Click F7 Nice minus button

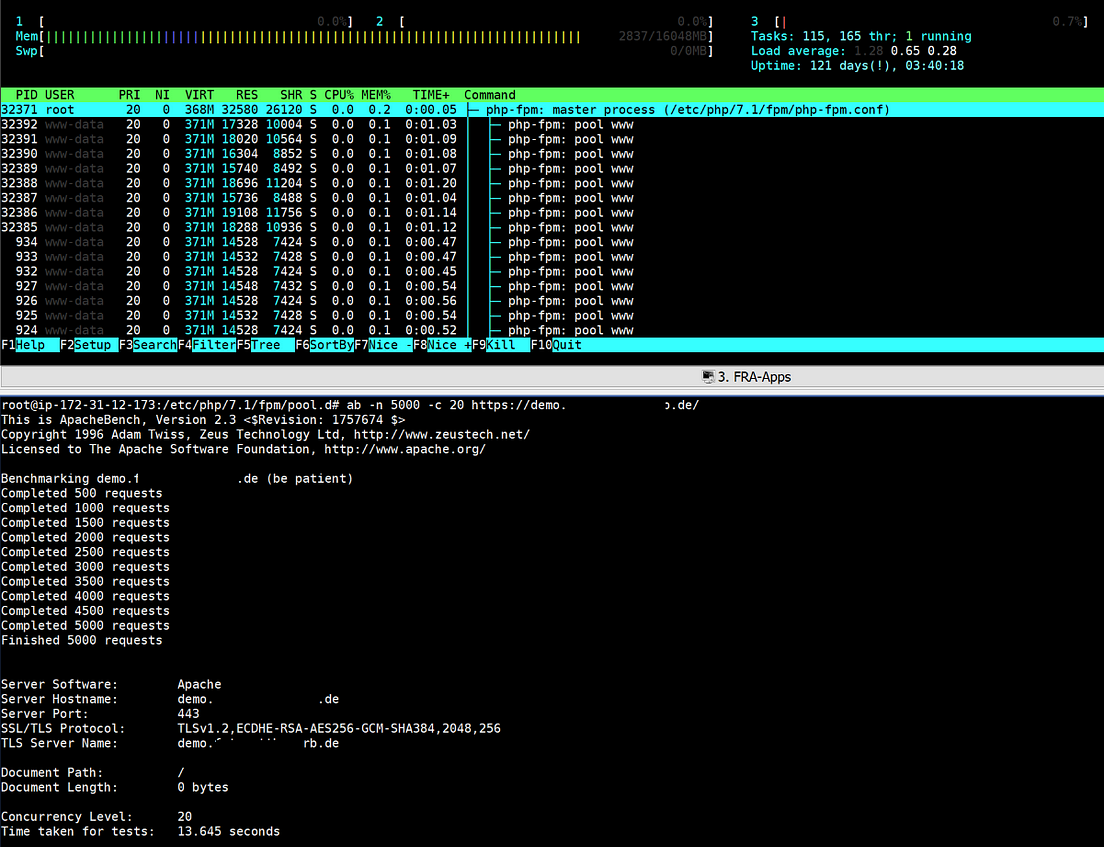tap(384, 345)
